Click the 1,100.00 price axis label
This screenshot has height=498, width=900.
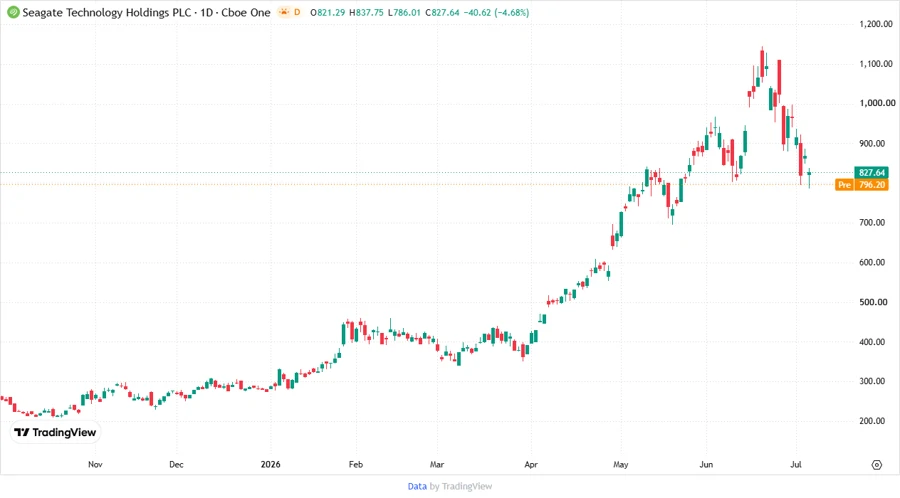(x=876, y=64)
